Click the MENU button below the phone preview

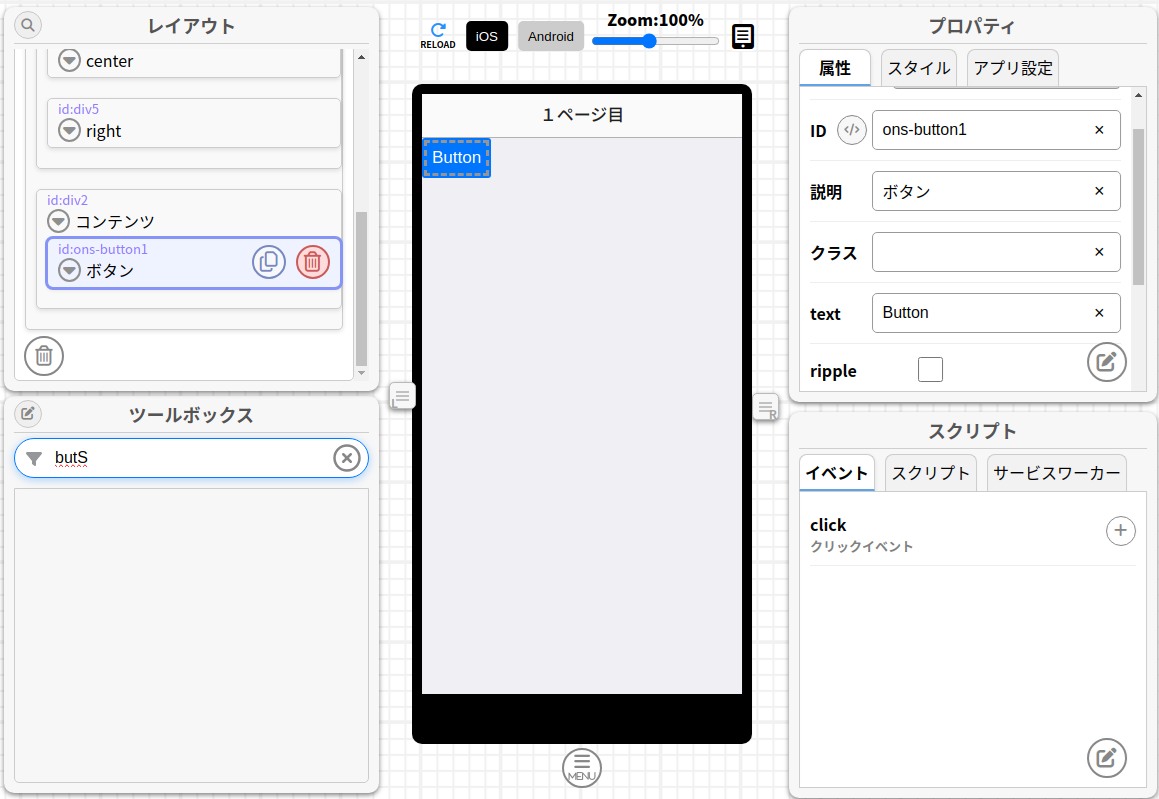click(581, 767)
